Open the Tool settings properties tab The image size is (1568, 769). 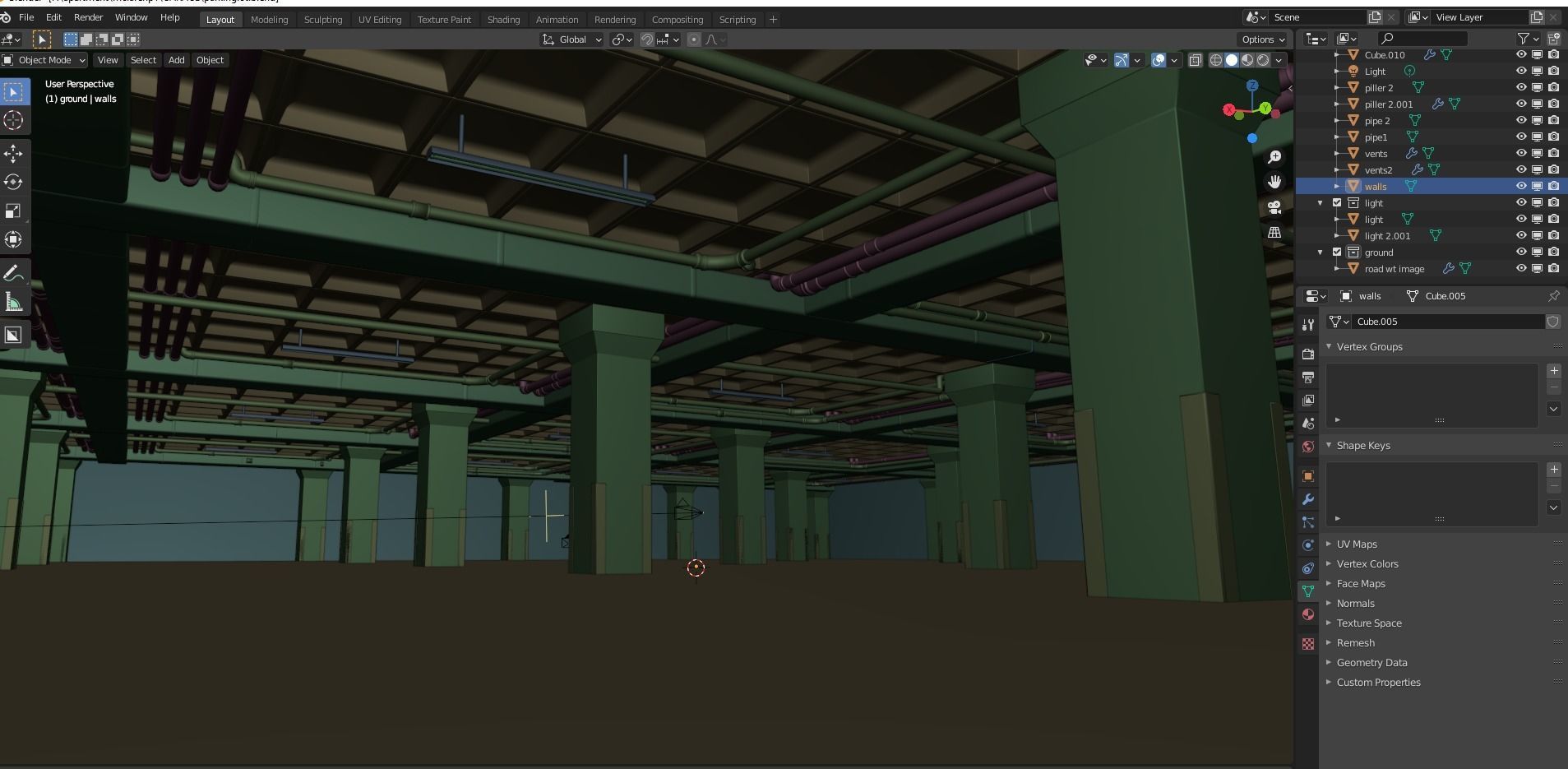point(1308,325)
